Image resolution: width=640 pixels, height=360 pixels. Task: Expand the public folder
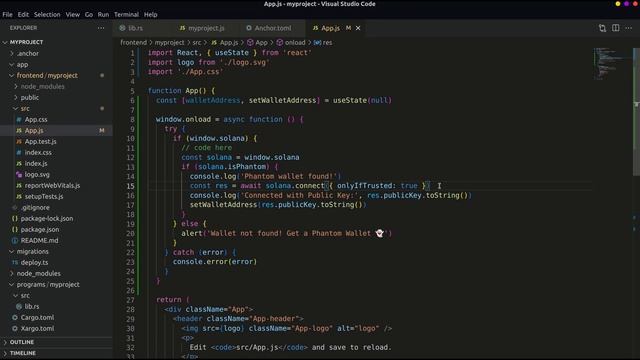click(29, 98)
